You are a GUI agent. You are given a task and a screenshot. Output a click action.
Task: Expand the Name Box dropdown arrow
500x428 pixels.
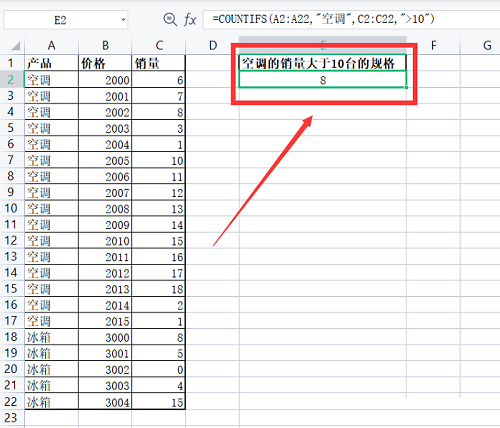(123, 20)
